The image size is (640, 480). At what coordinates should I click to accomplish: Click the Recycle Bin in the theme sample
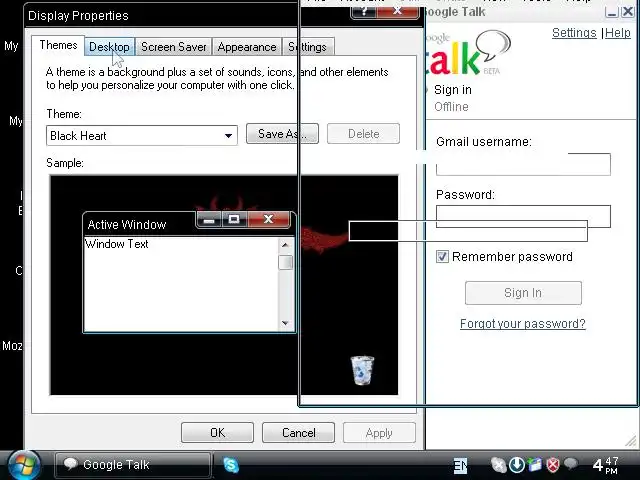coord(362,370)
